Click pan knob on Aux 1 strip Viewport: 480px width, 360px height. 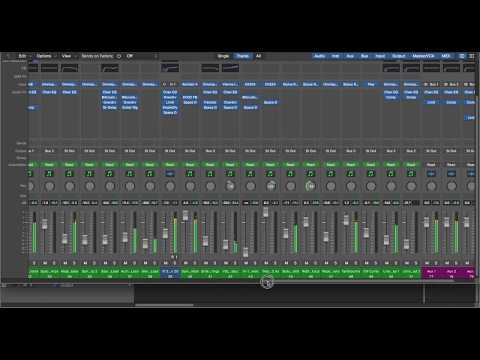click(431, 186)
